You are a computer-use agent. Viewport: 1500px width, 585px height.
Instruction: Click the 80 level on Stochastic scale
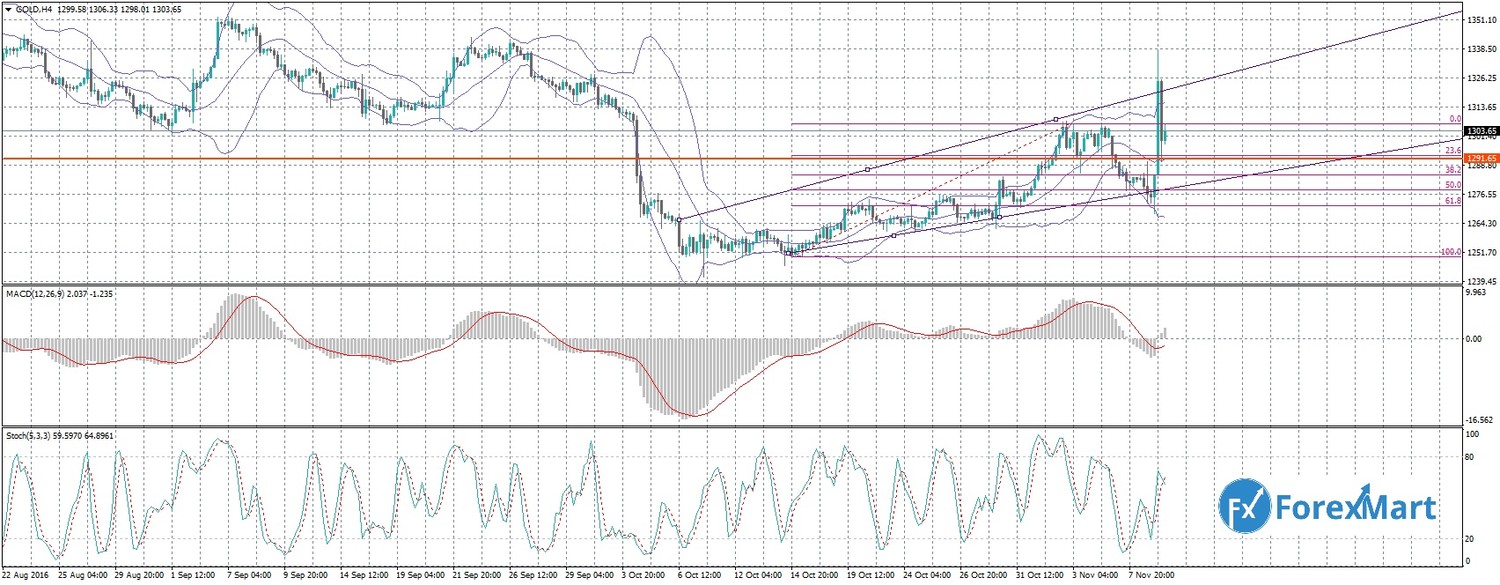click(x=1470, y=457)
